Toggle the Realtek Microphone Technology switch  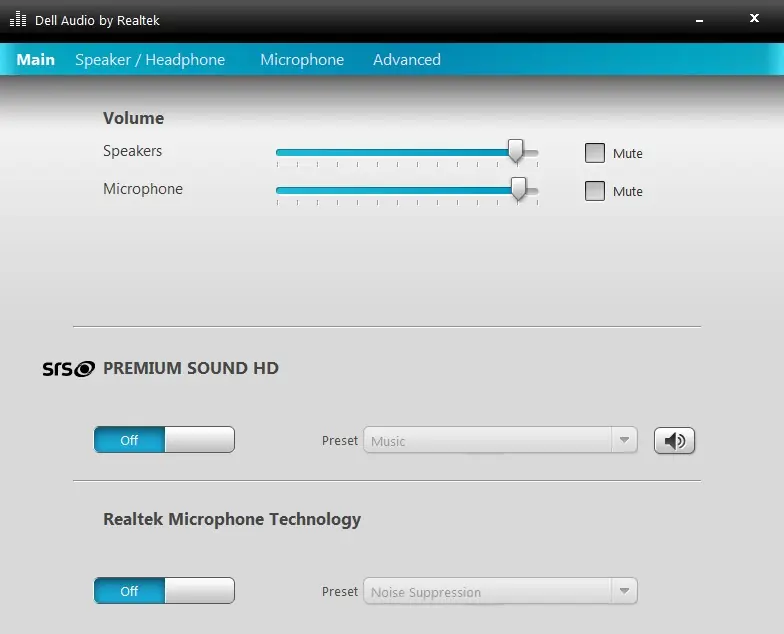[x=164, y=590]
